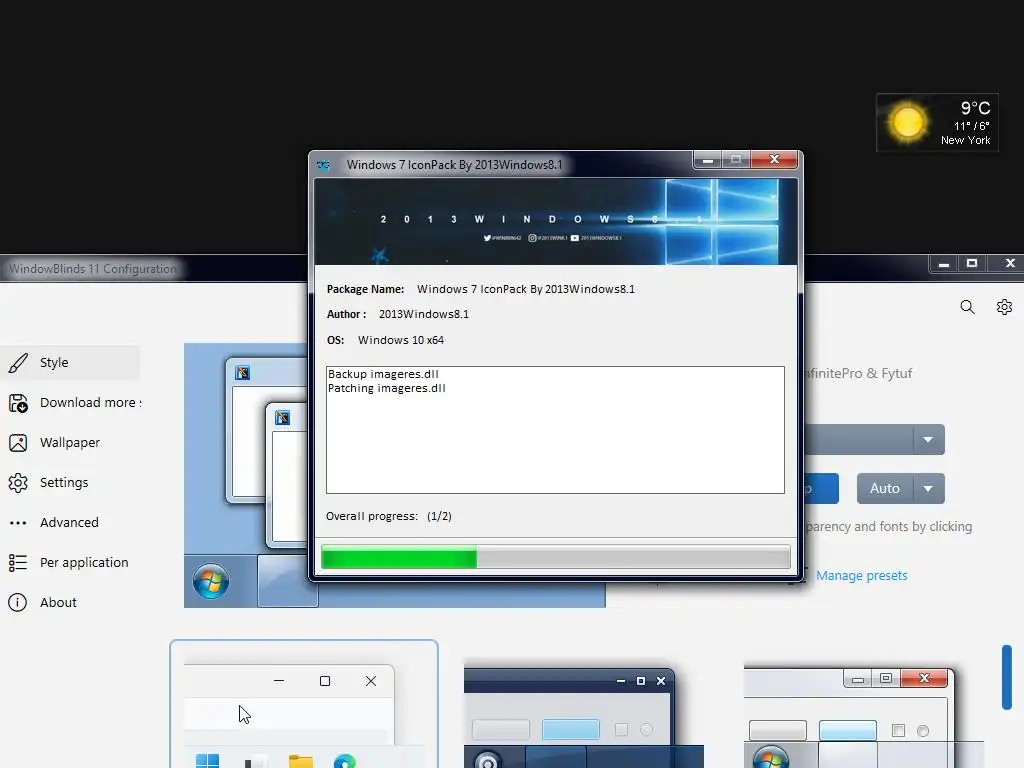The width and height of the screenshot is (1024, 768).
Task: Click the Start orb in Aero thumbnail
Action: coord(771,758)
